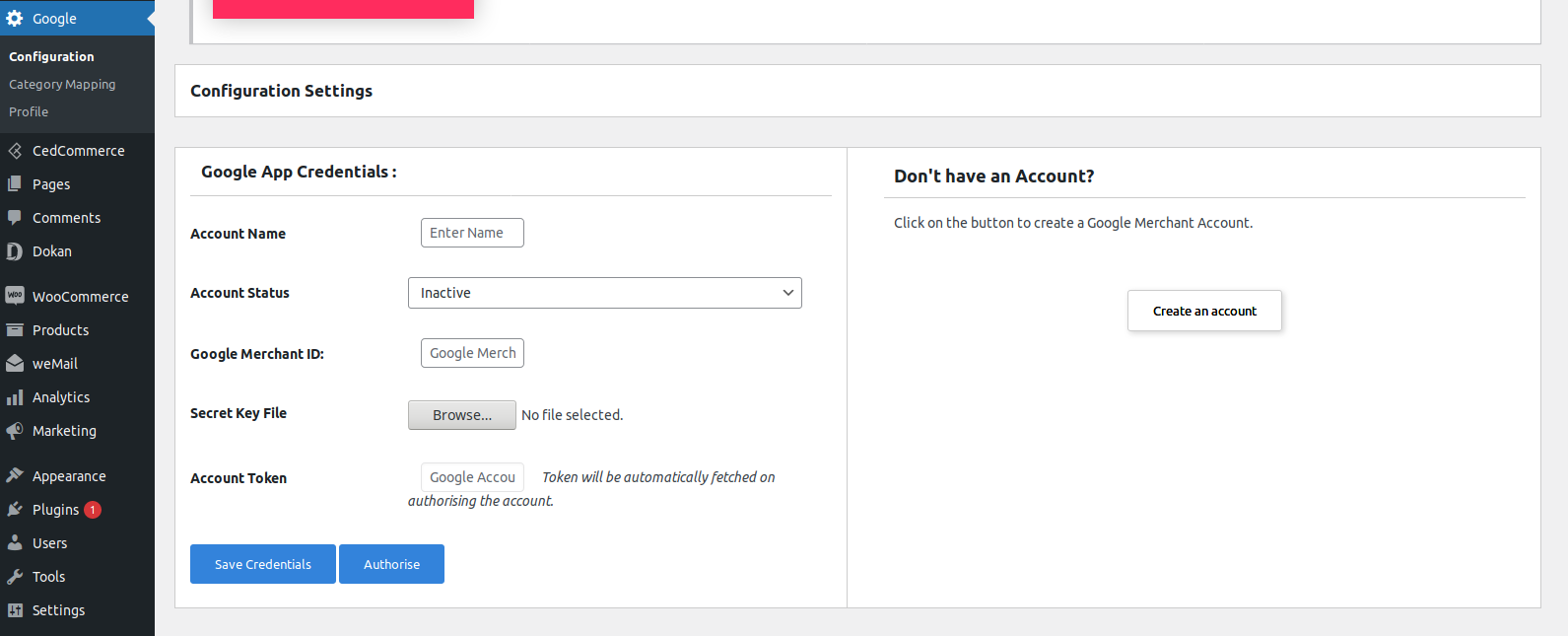Open the Analytics menu label
Viewport: 1568px width, 636px height.
point(61,397)
